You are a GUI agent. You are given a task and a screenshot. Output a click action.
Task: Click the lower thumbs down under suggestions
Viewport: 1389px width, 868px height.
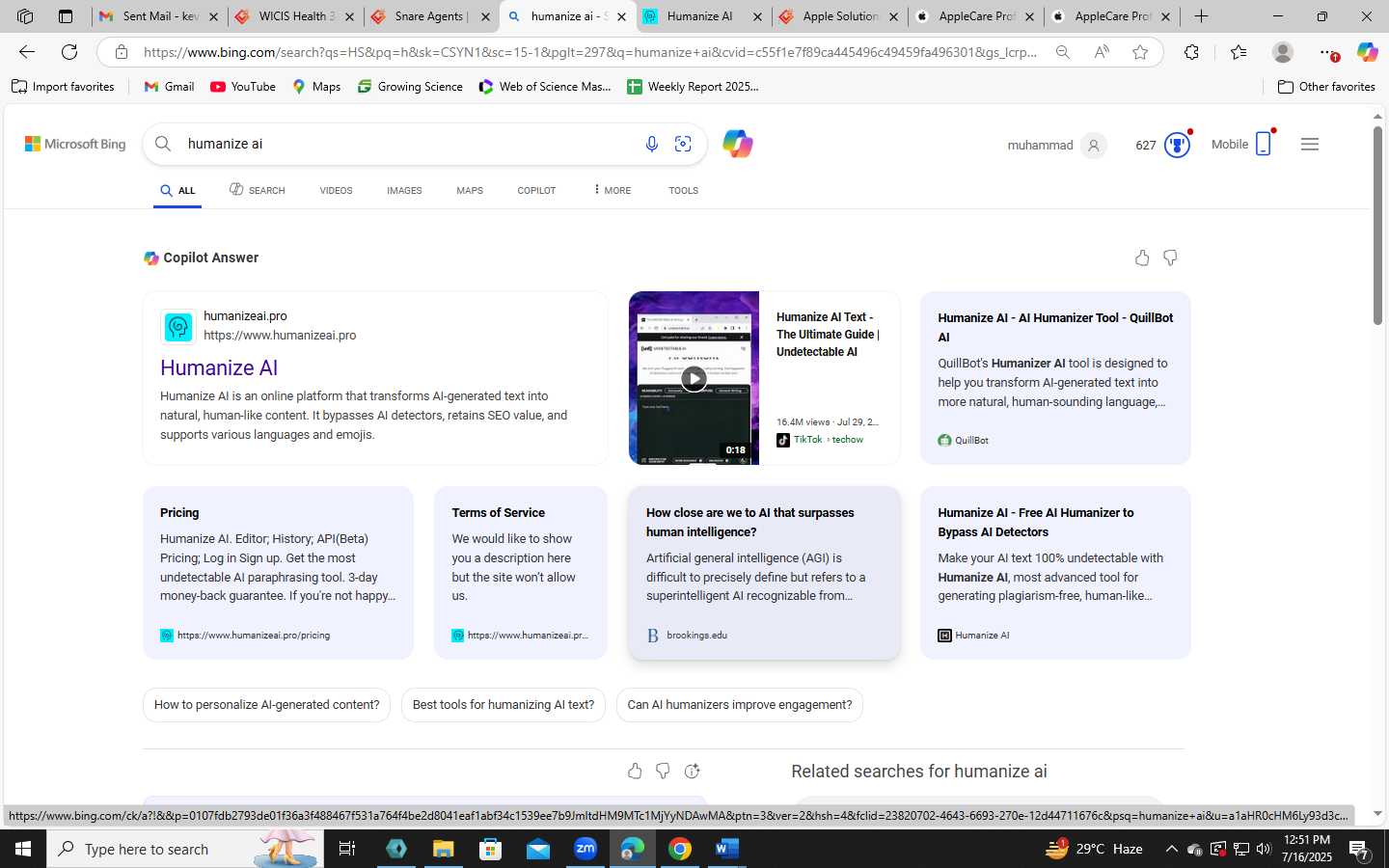tap(663, 771)
